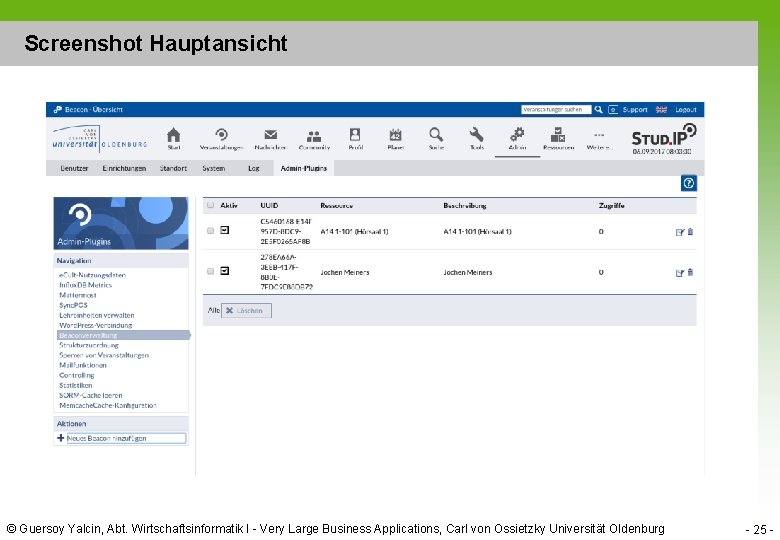Sort table by Ressource column header
The width and height of the screenshot is (780, 540).
click(x=337, y=205)
